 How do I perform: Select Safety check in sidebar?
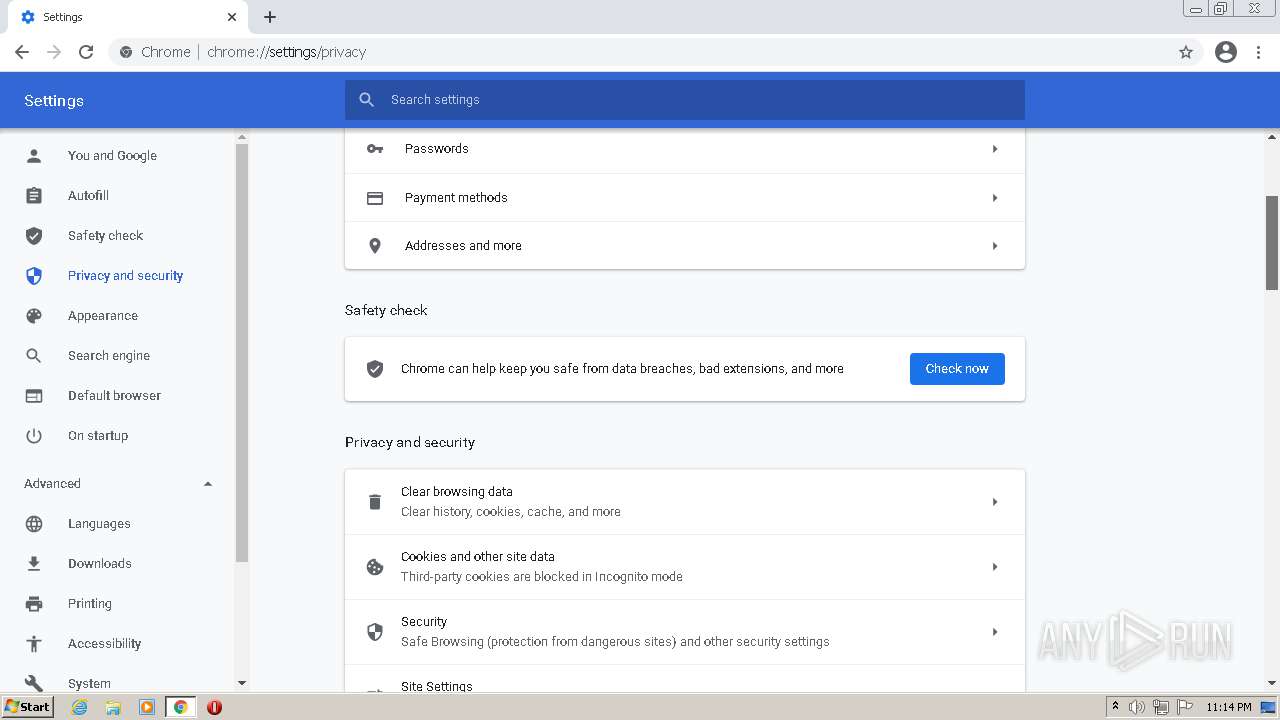pos(105,236)
